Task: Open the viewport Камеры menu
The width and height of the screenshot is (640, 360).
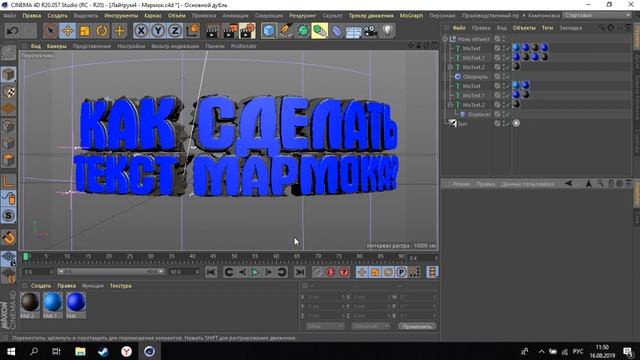Action: (x=56, y=46)
